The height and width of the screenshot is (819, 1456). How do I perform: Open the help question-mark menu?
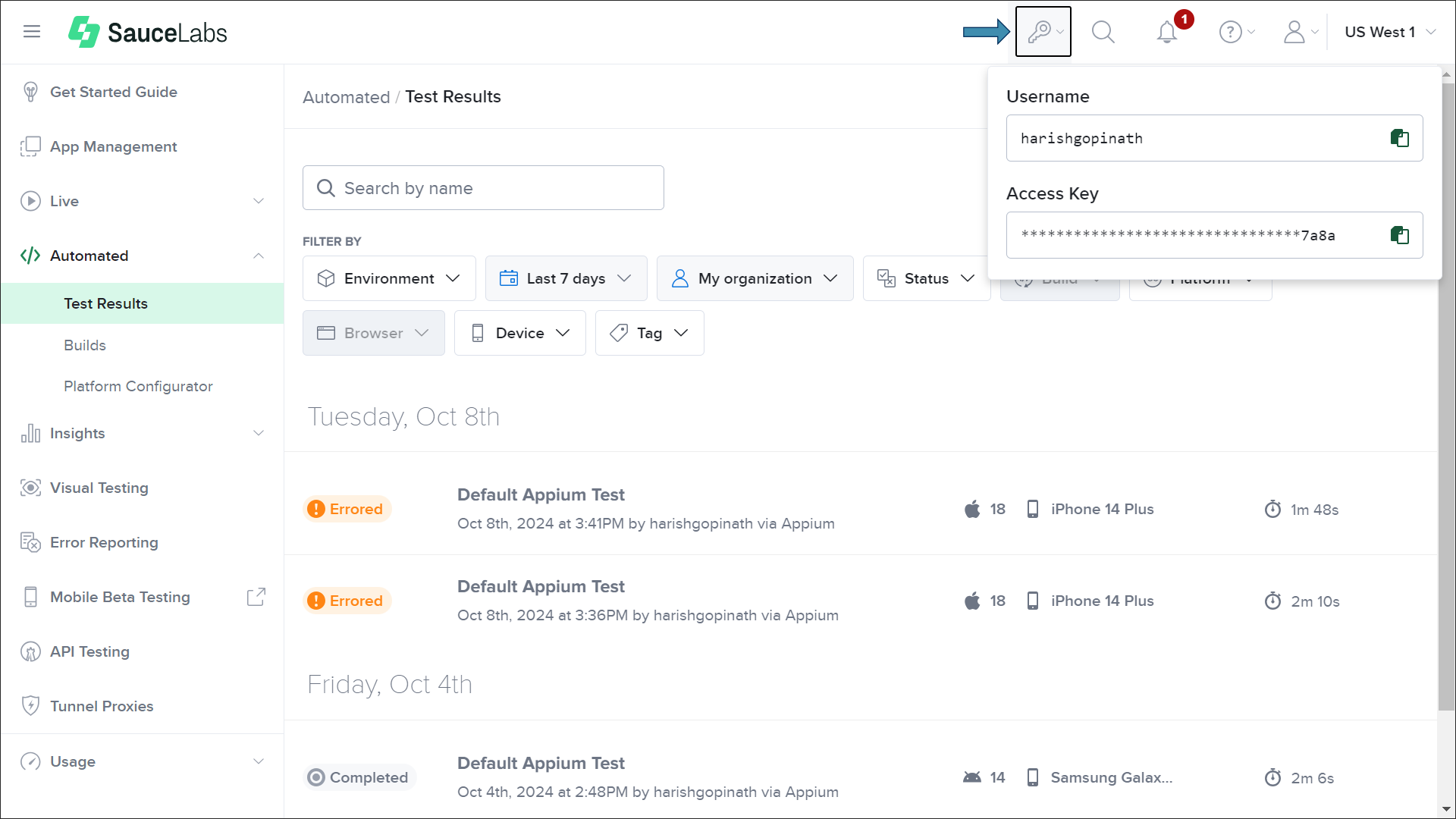coord(1237,32)
